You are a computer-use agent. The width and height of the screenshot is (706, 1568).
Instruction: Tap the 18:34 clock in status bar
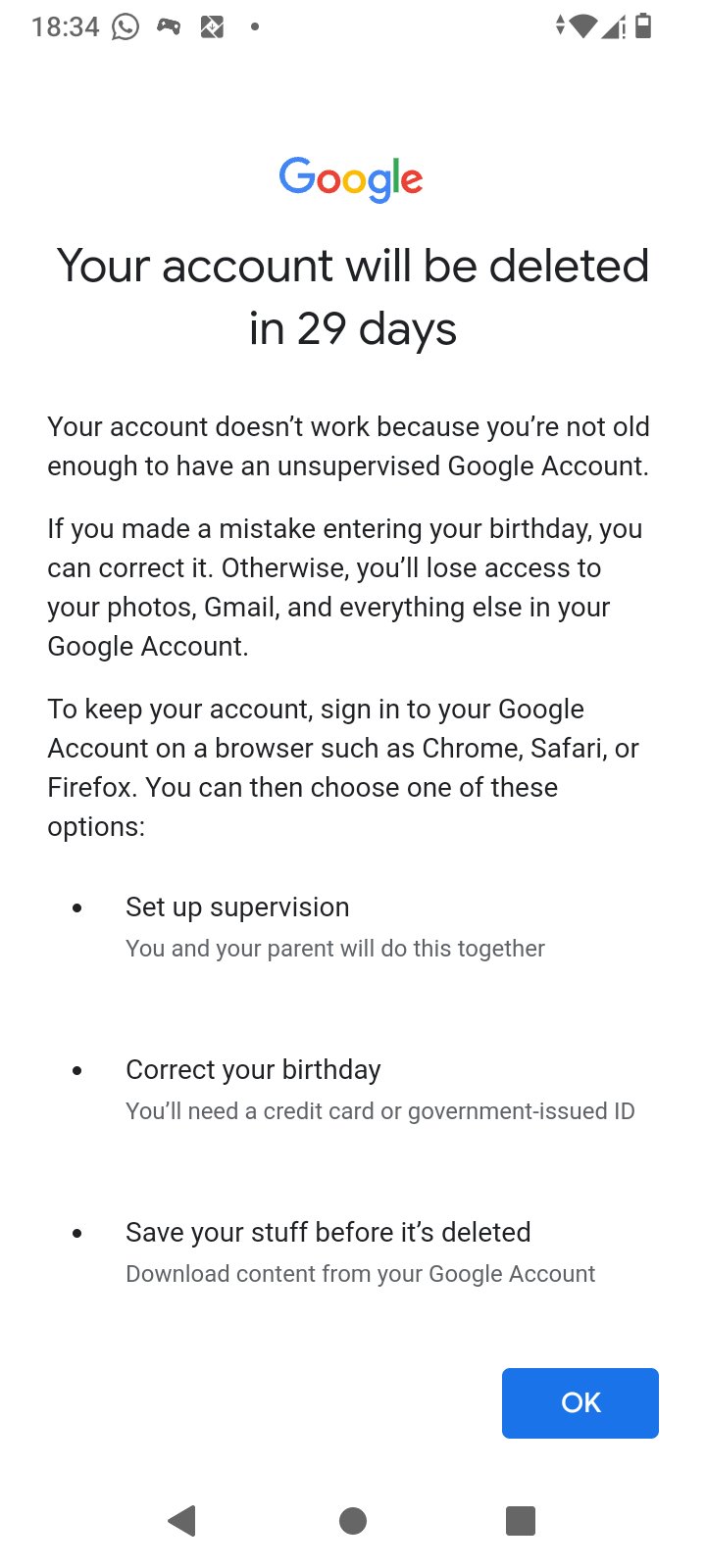(x=65, y=26)
